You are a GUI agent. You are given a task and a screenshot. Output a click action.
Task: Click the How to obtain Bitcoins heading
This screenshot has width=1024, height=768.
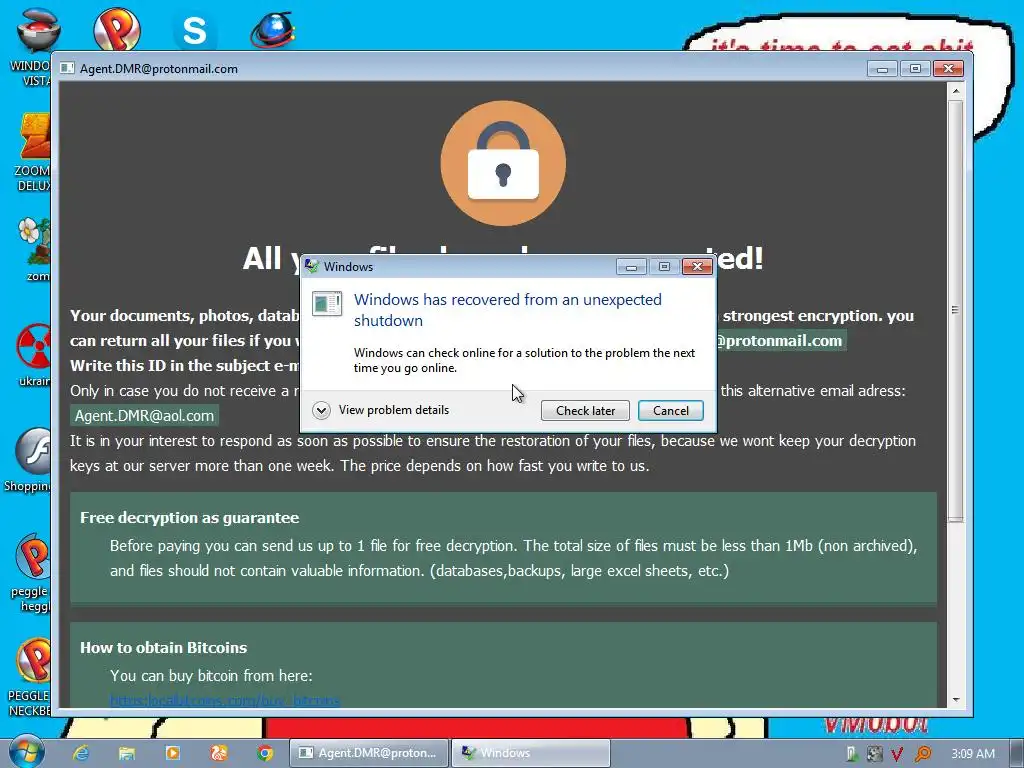(163, 647)
